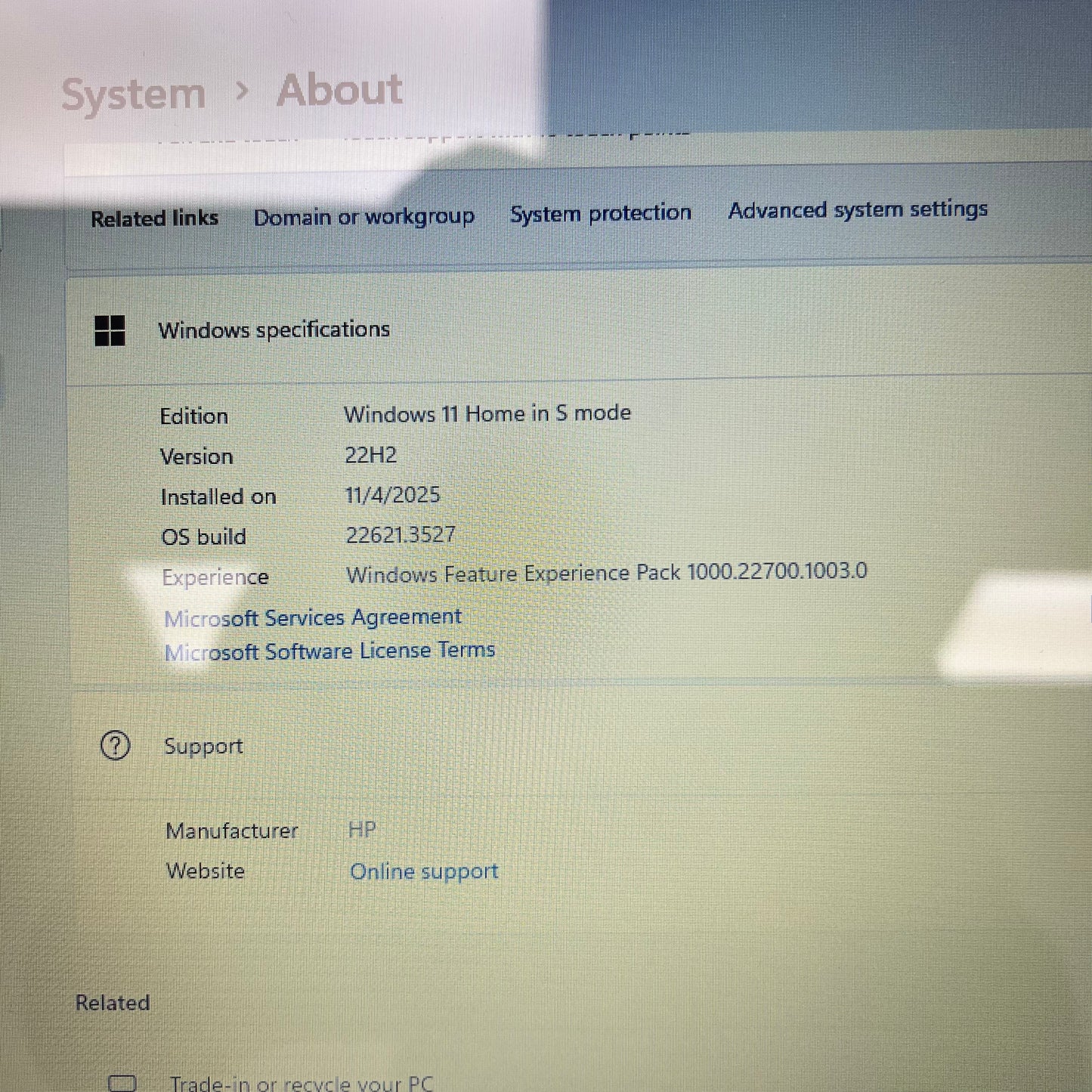Click the Windows specifications section icon

[x=111, y=330]
